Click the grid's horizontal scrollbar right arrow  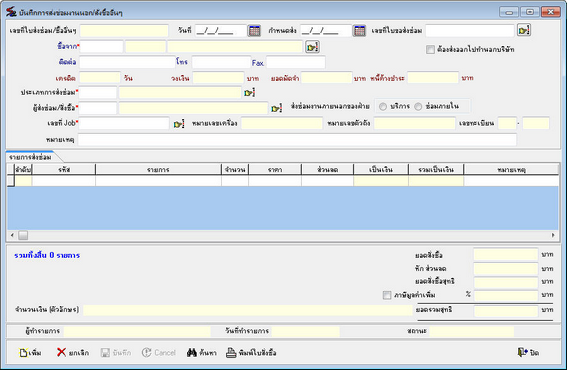[553, 235]
